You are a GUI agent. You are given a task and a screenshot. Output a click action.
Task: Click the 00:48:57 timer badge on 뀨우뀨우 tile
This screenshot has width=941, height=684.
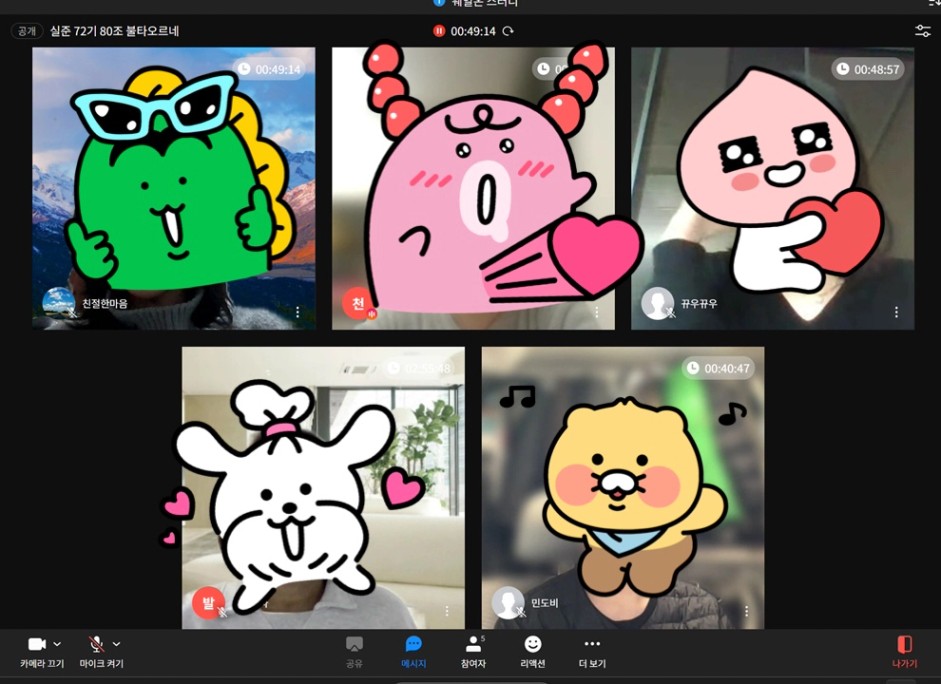click(868, 69)
